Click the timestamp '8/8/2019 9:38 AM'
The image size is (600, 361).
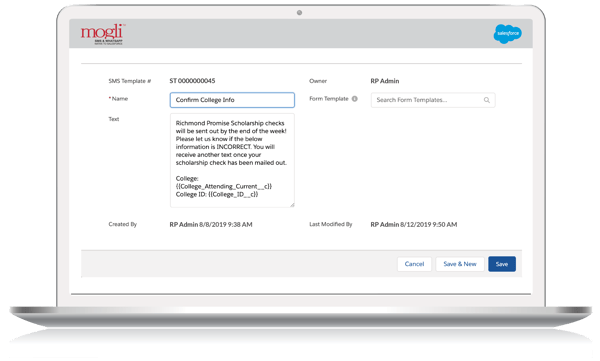click(226, 225)
